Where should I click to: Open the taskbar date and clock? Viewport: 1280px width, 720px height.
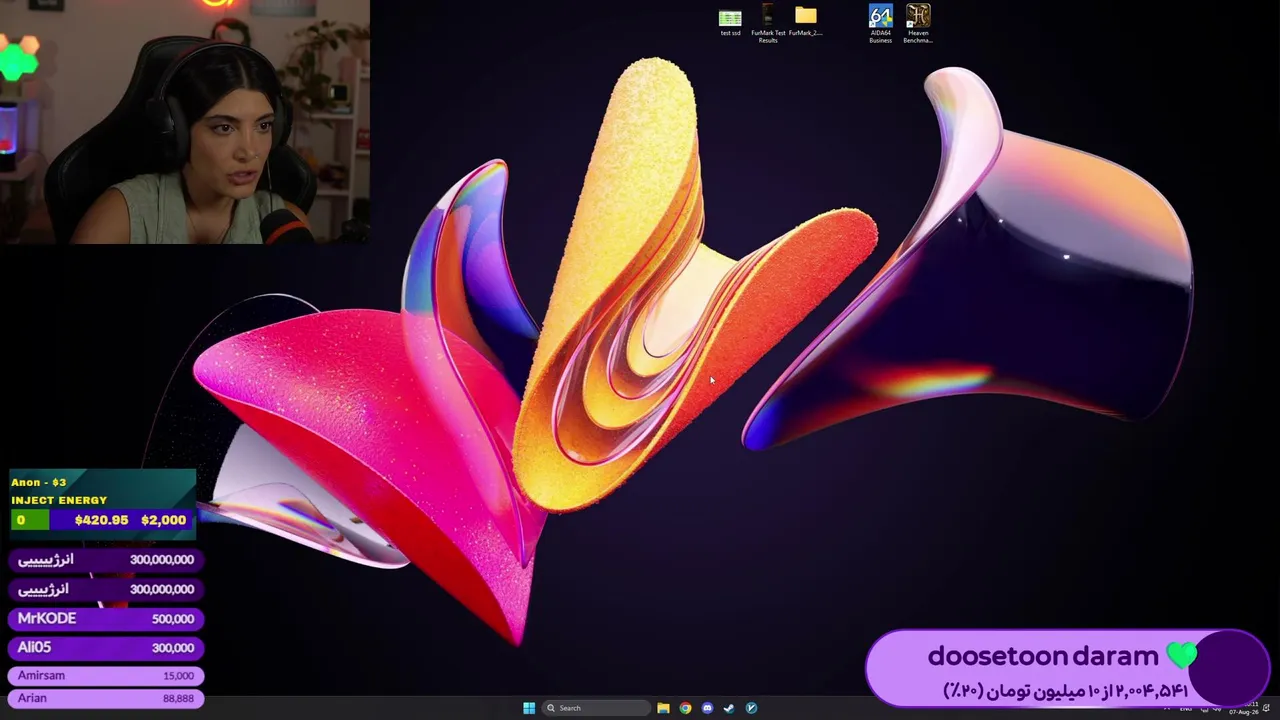tap(1243, 708)
